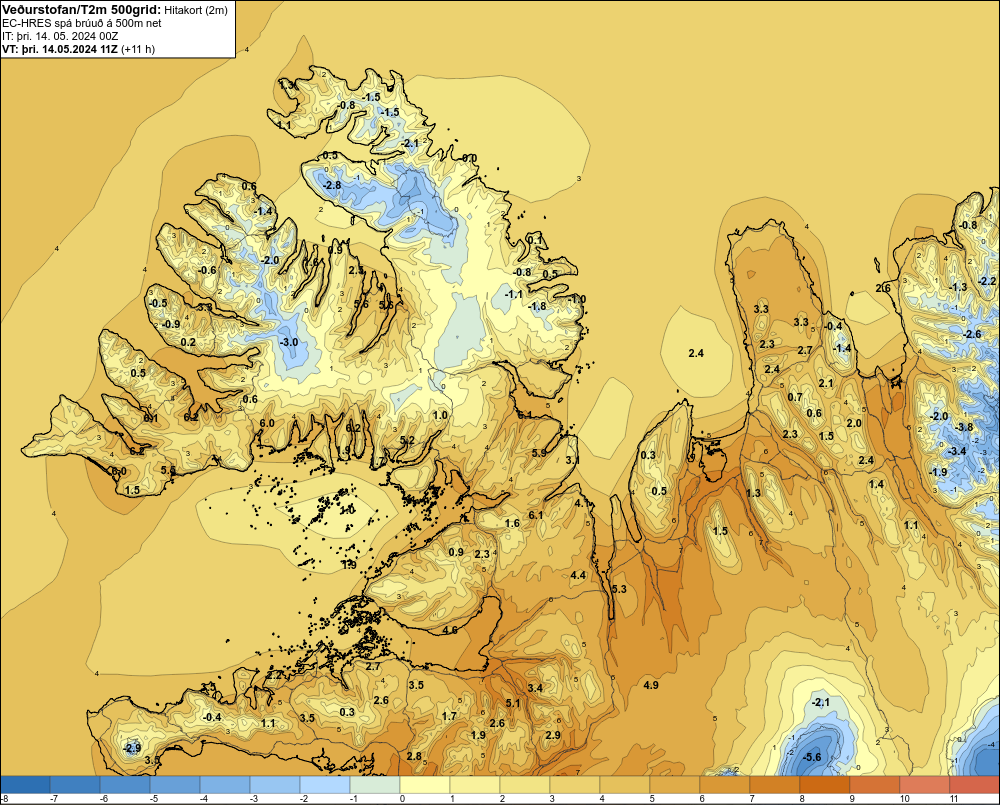Screen dimensions: 1000x805
Task: Click the 4 to 5 legend color swatch
Action: tap(625, 784)
